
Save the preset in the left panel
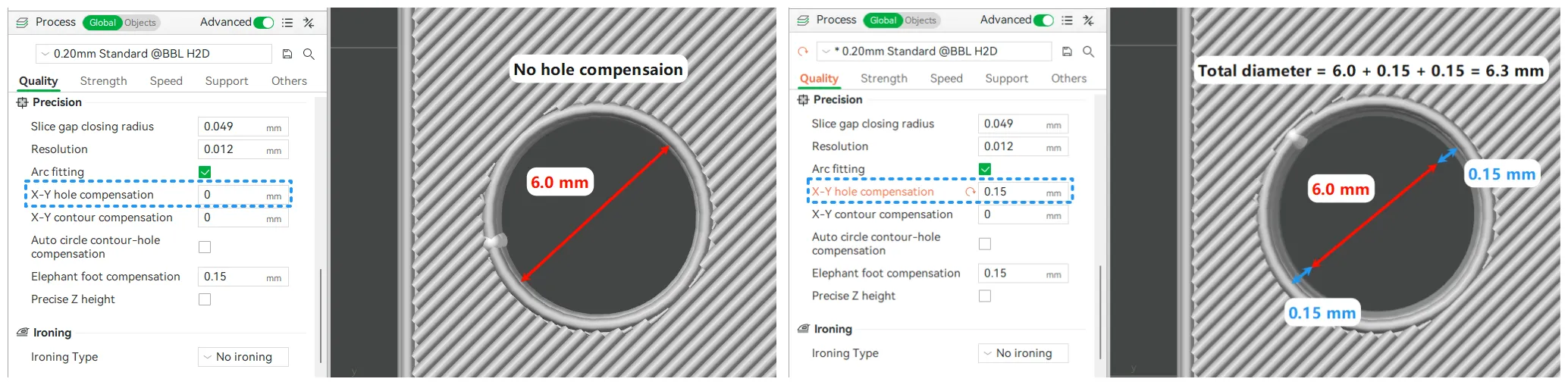click(x=287, y=54)
